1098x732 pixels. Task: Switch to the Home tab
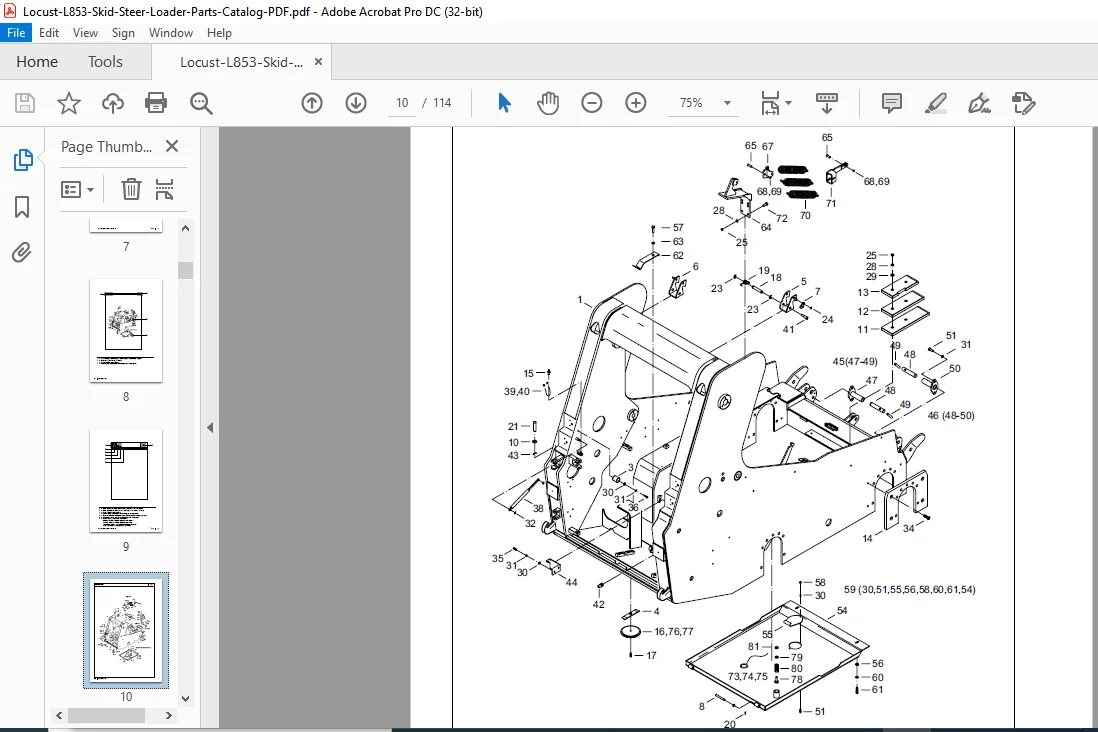(37, 62)
